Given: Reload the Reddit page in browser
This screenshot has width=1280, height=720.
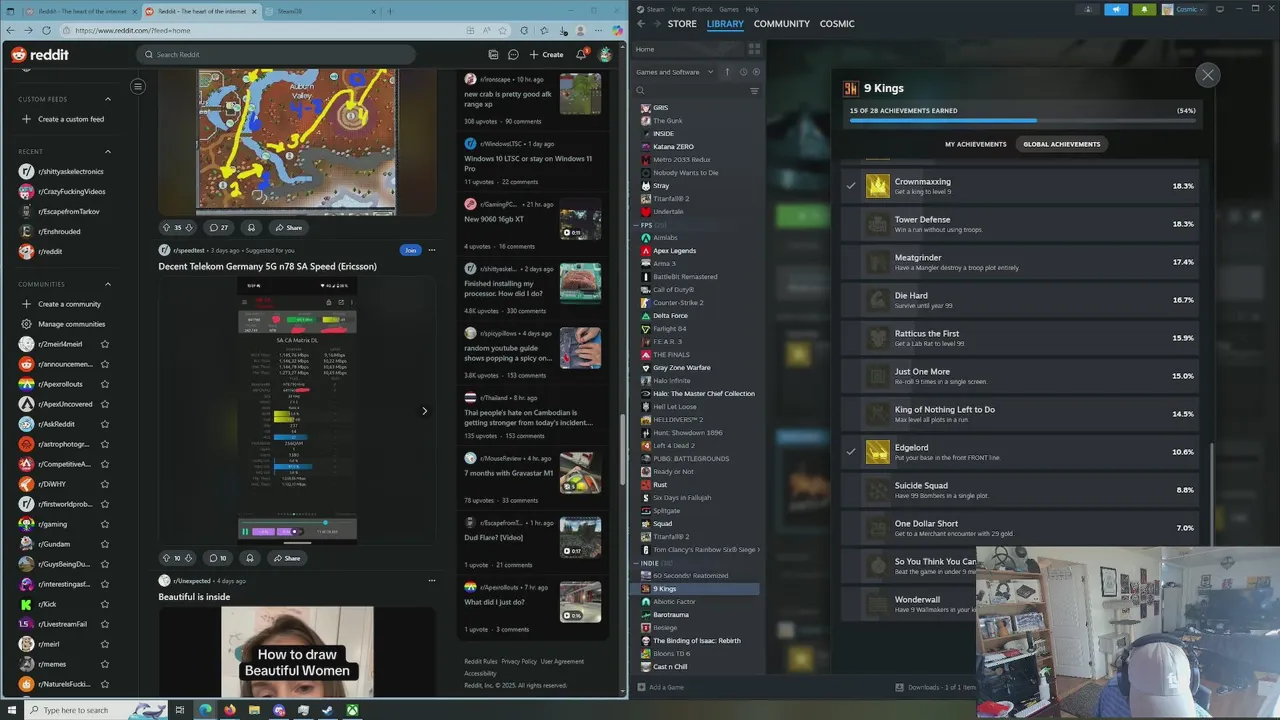Looking at the screenshot, I should 46,30.
